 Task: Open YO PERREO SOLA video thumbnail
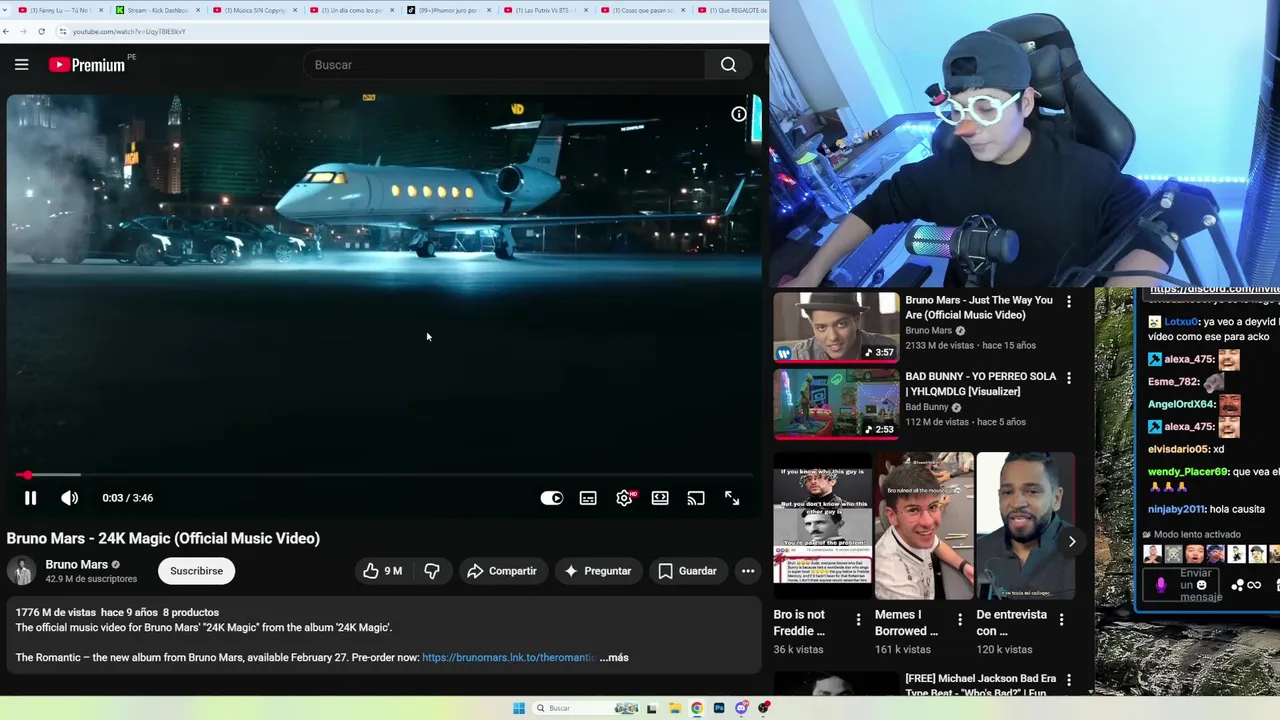[836, 404]
